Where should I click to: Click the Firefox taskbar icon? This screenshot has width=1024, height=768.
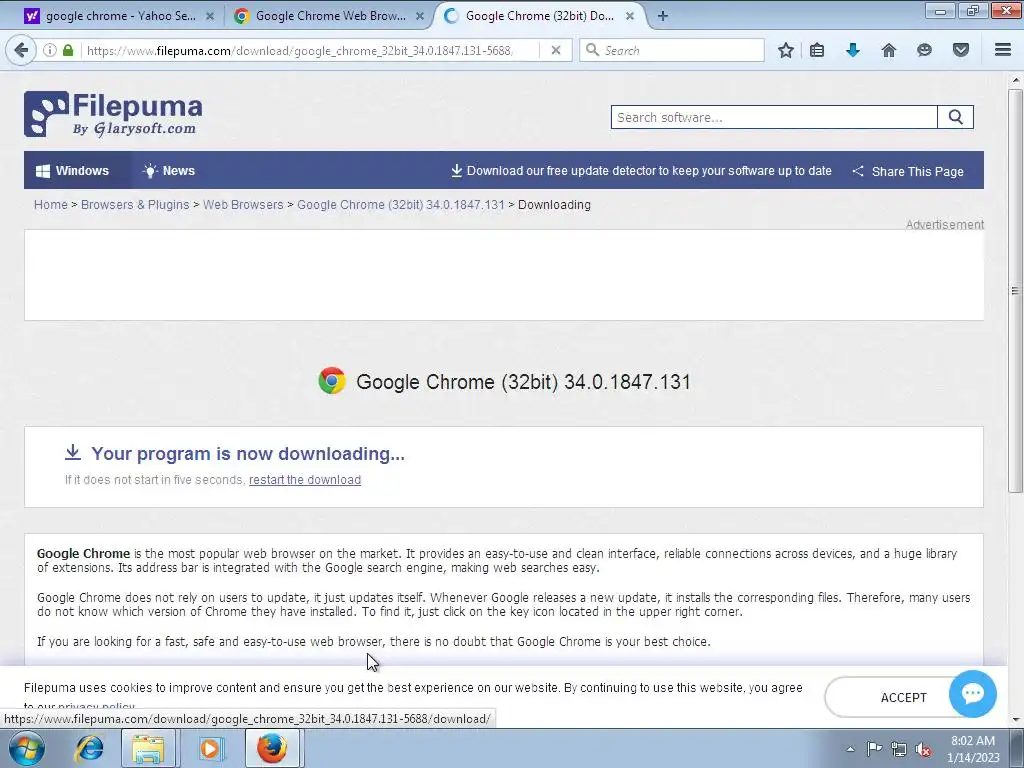point(272,748)
